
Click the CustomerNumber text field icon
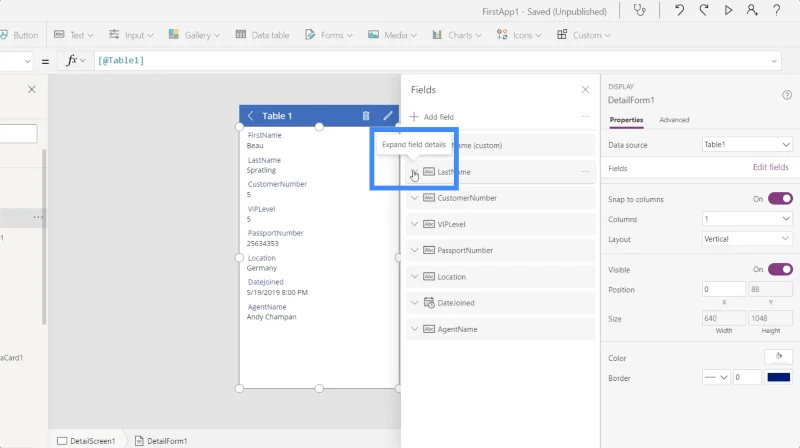(429, 198)
